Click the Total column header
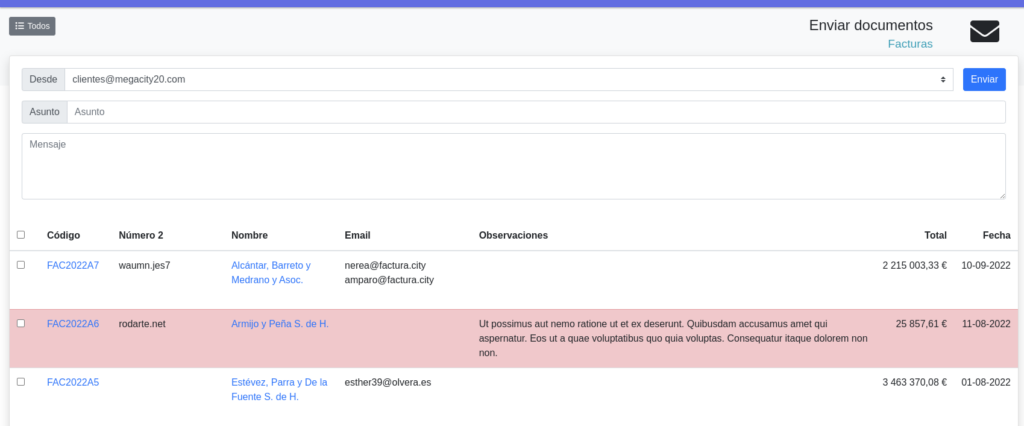Image resolution: width=1024 pixels, height=426 pixels. 935,235
